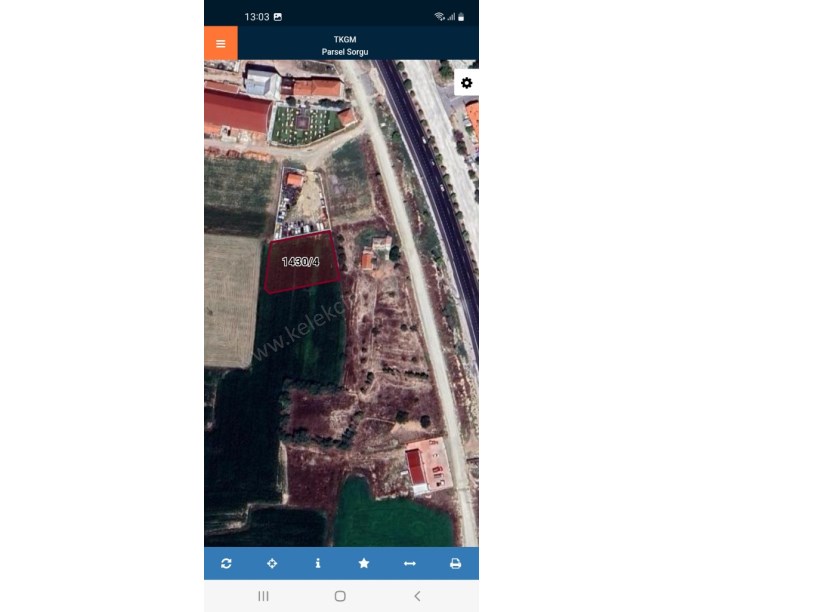
Task: Tap the picture notification icon in status bar
Action: [278, 17]
